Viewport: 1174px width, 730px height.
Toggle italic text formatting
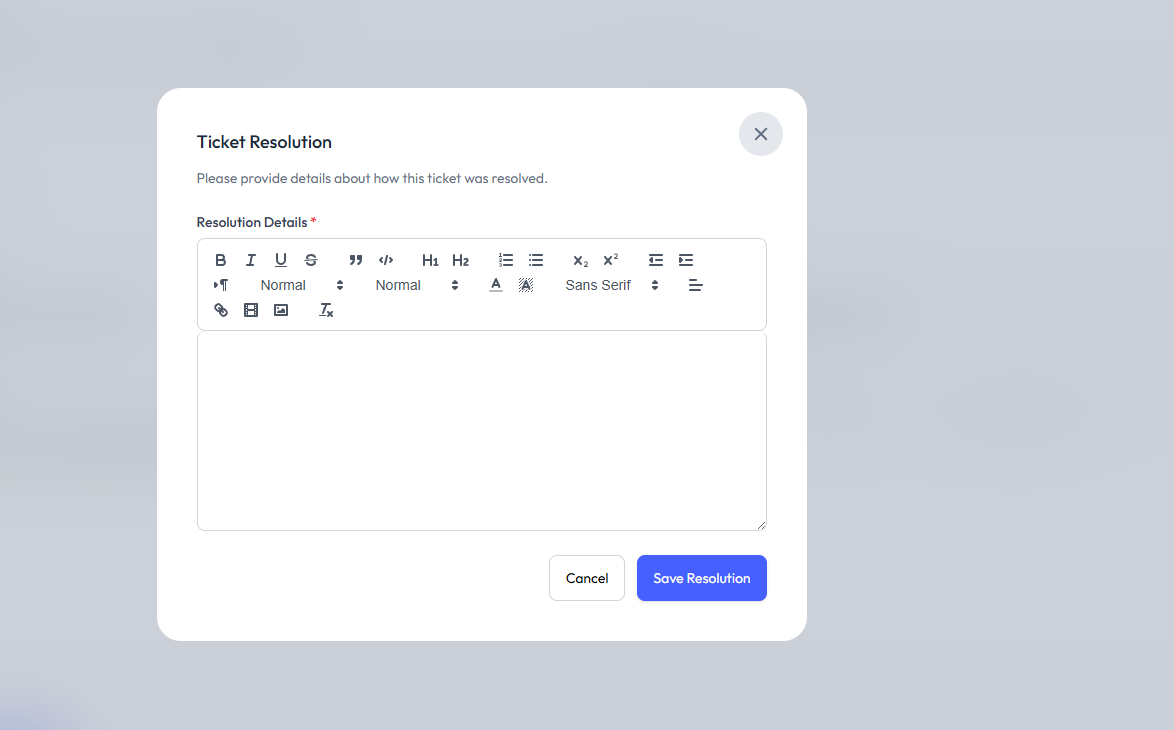pos(251,260)
